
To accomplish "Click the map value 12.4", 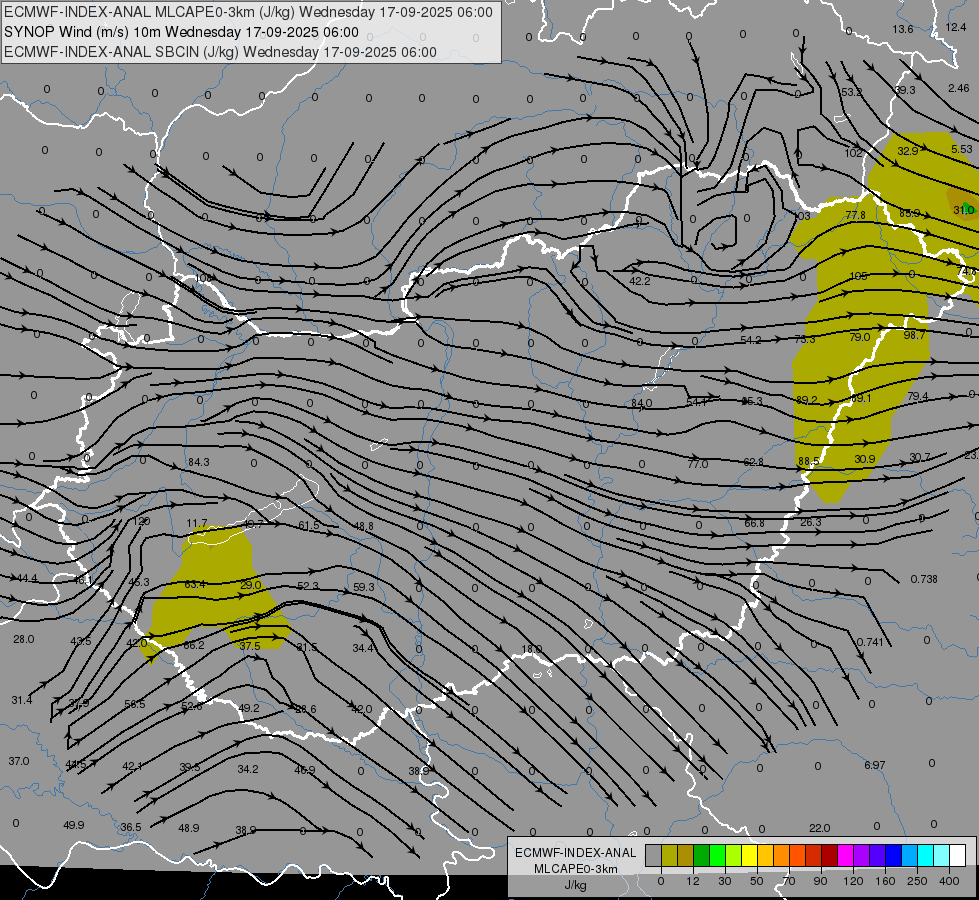I will pyautogui.click(x=956, y=27).
